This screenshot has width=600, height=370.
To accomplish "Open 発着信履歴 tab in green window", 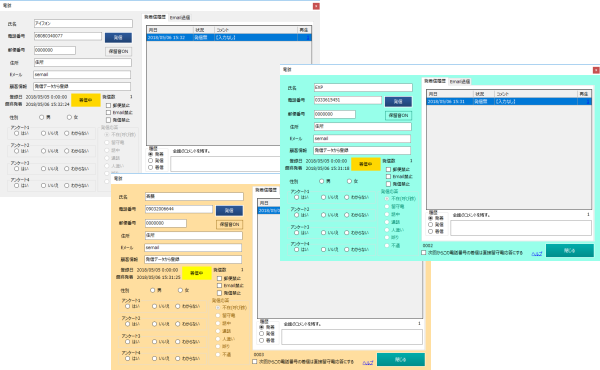I will tap(435, 81).
